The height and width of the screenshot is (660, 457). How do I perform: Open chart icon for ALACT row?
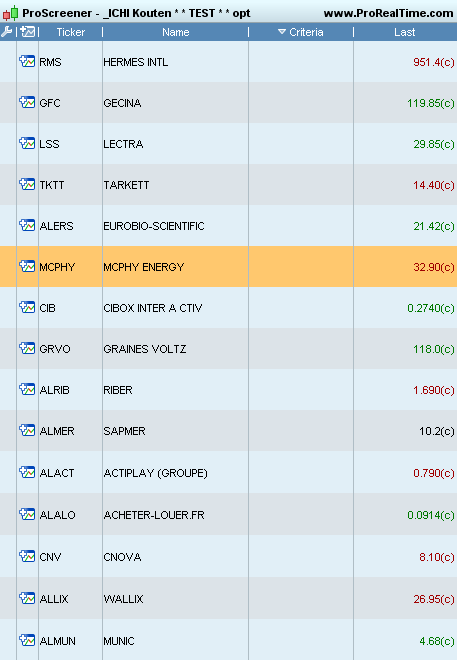point(27,472)
